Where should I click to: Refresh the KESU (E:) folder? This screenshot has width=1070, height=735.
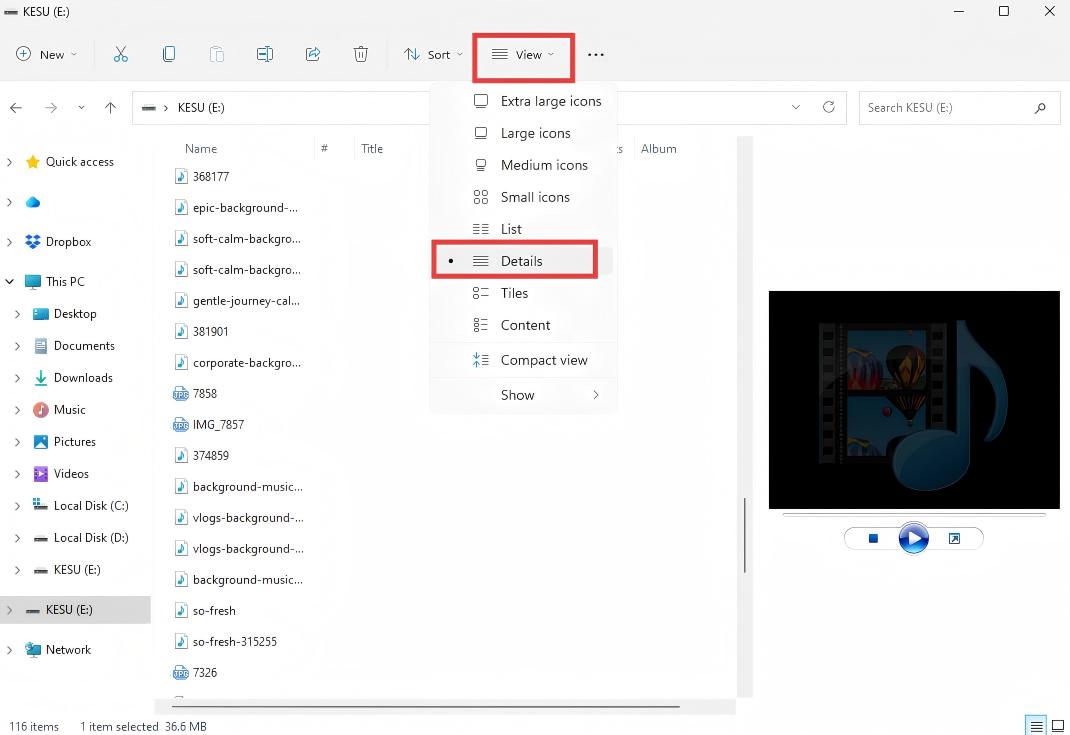pyautogui.click(x=828, y=107)
